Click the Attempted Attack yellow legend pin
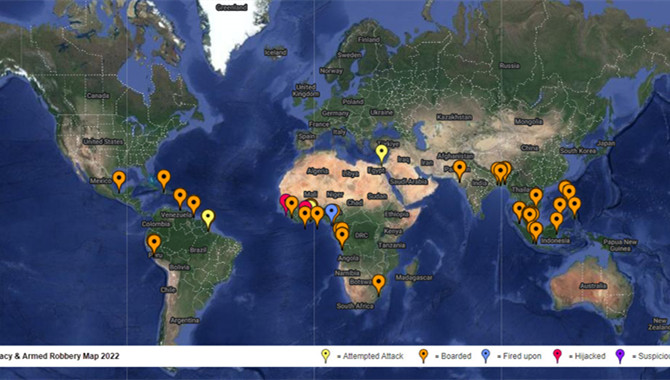The image size is (670, 380). (x=326, y=356)
